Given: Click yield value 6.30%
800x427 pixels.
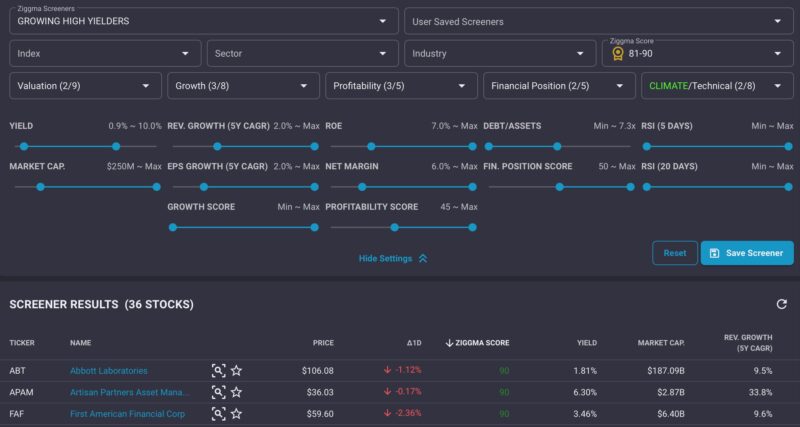Looking at the screenshot, I should pos(585,392).
